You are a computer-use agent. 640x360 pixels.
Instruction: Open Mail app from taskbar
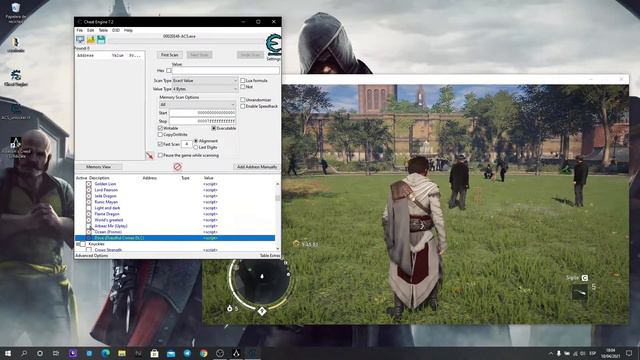(171, 353)
